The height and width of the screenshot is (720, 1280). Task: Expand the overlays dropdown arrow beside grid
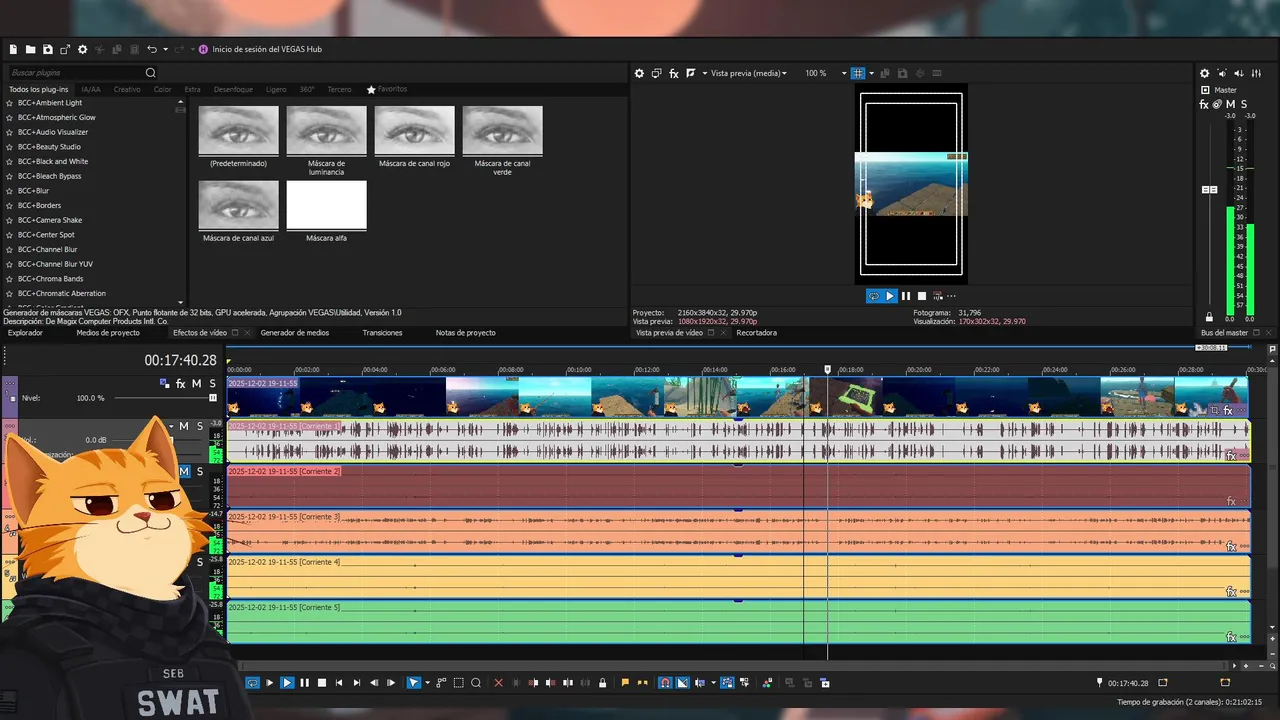872,73
